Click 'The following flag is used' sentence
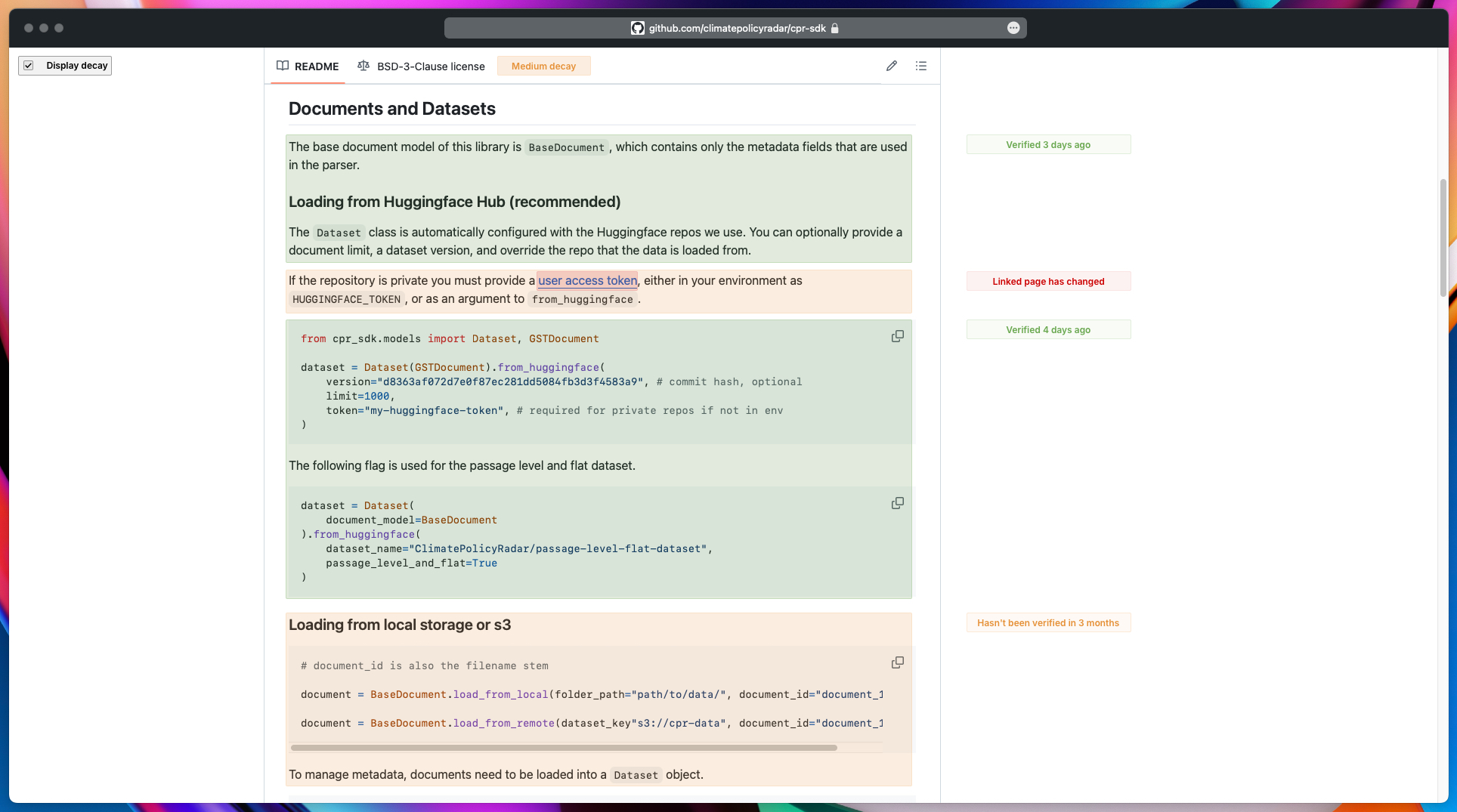1457x812 pixels. (462, 466)
